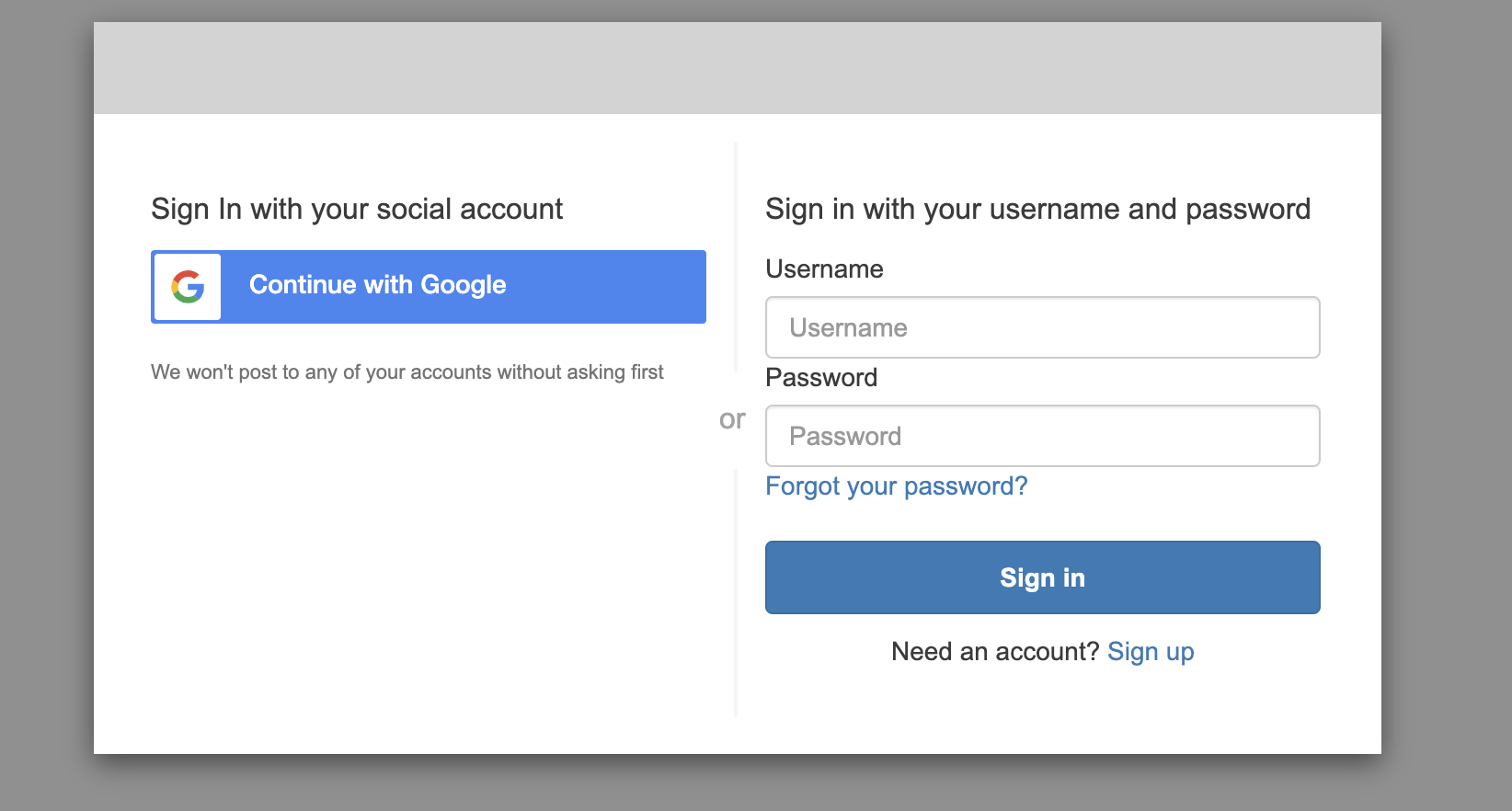Select the social account heading text
The width and height of the screenshot is (1512, 811).
click(x=357, y=210)
